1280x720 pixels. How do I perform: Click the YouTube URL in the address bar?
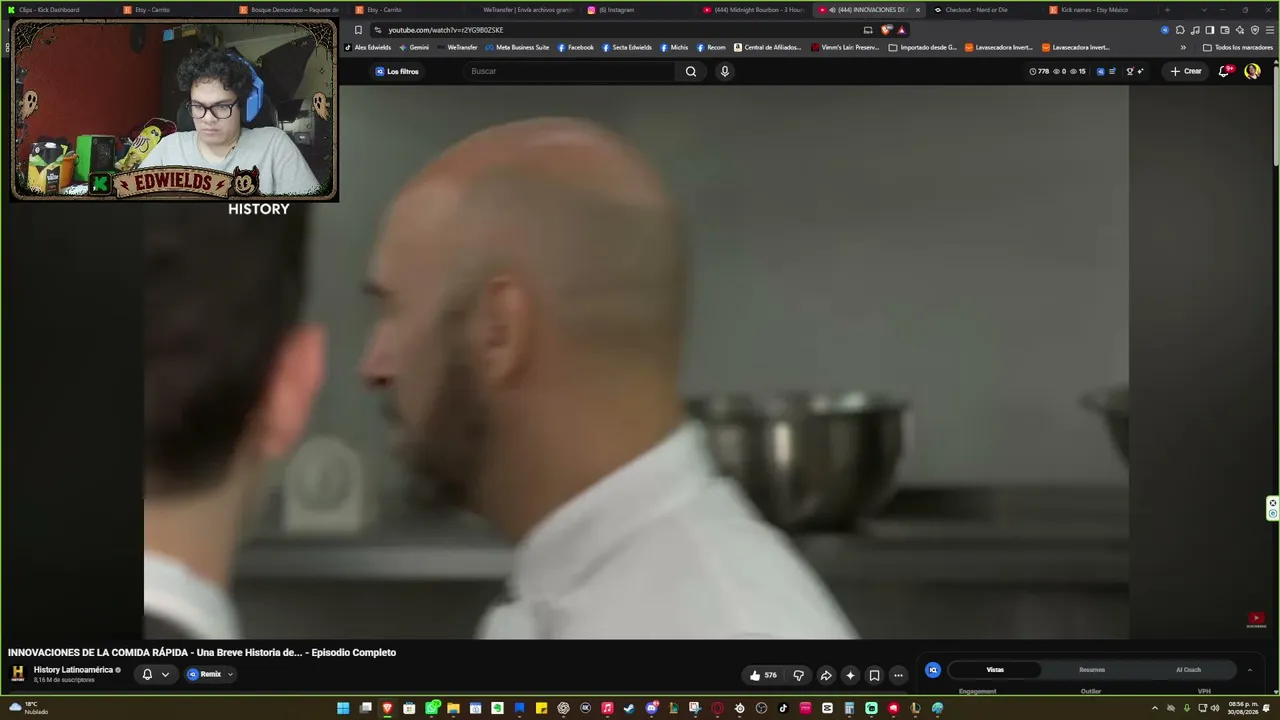coord(446,30)
